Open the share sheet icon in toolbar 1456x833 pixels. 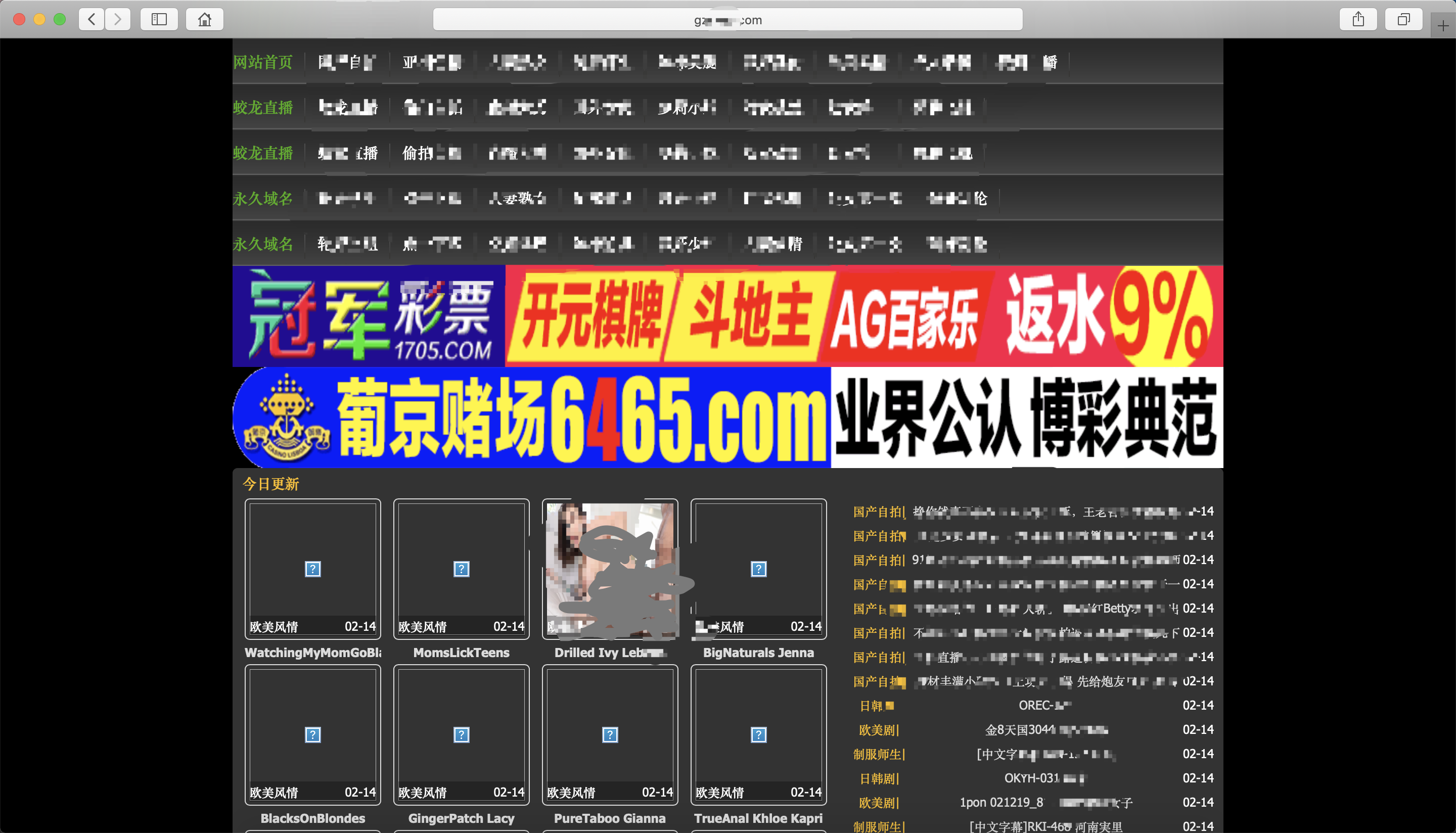coord(1358,19)
